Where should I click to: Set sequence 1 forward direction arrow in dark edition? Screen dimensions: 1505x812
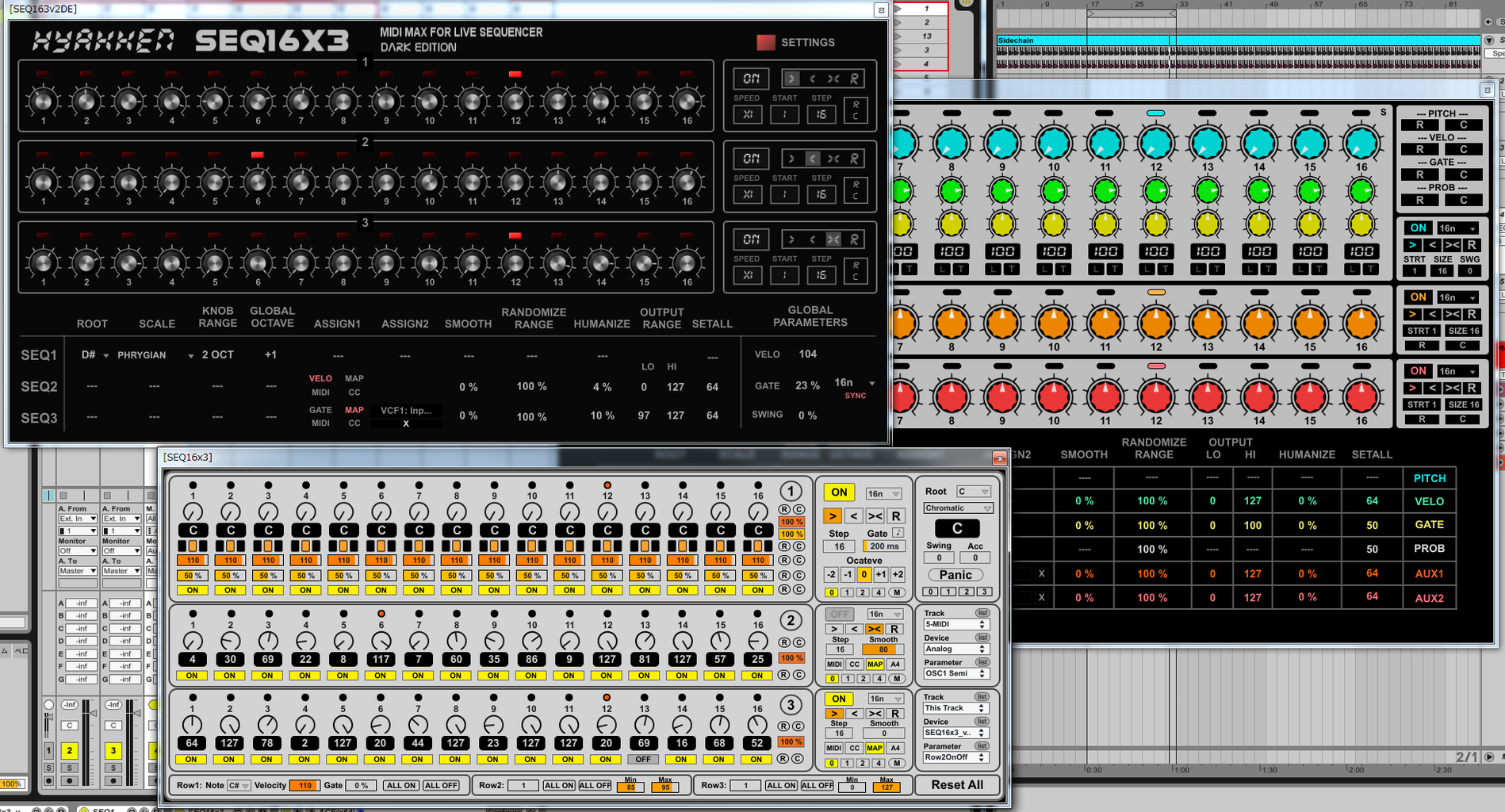(x=791, y=79)
